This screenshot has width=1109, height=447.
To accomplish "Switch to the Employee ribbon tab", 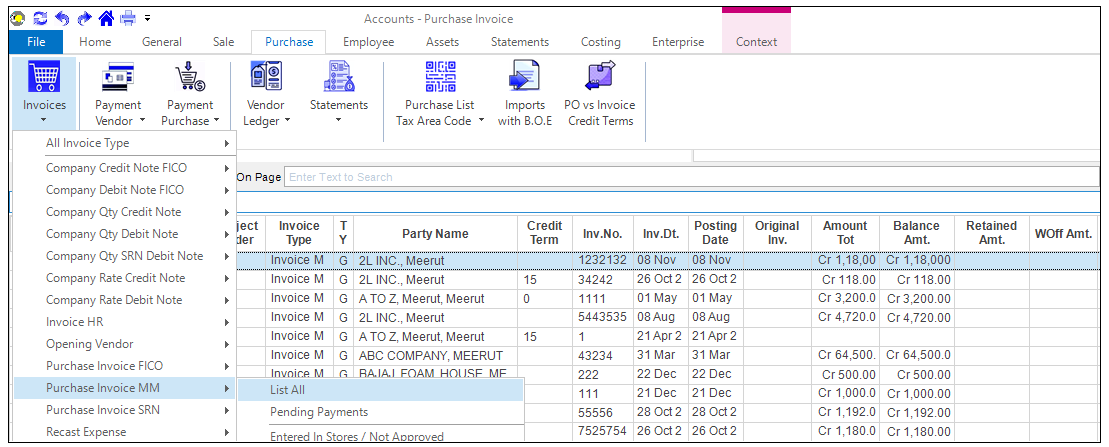I will point(368,42).
